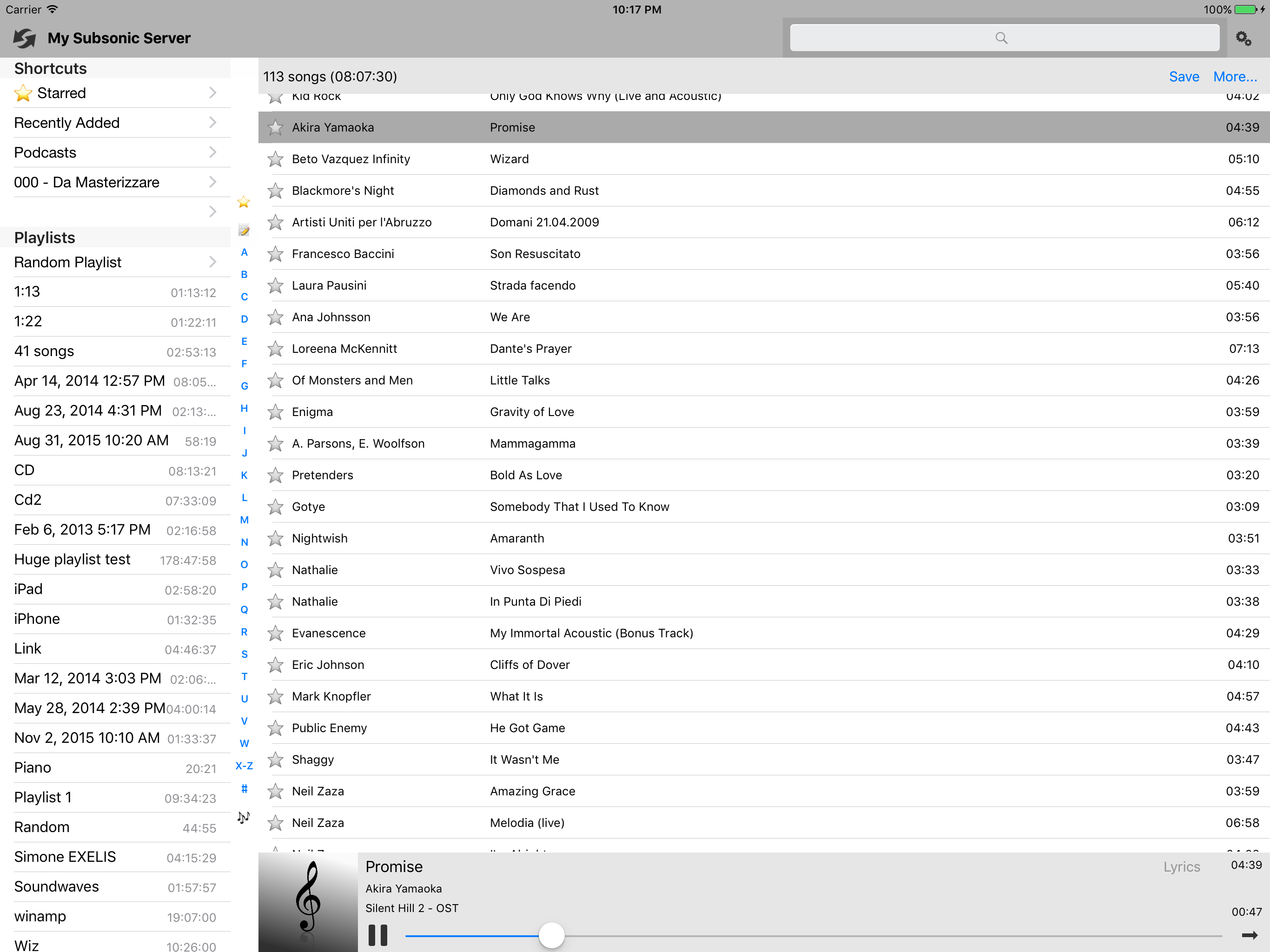This screenshot has height=952, width=1270.
Task: Open the Cd2 playlist
Action: click(115, 500)
